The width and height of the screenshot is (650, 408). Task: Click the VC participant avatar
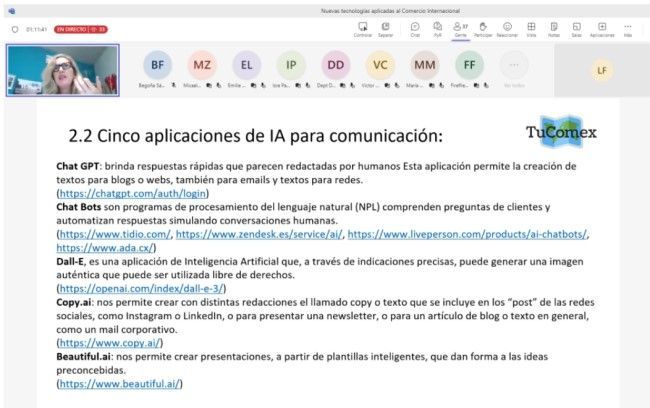pyautogui.click(x=380, y=65)
